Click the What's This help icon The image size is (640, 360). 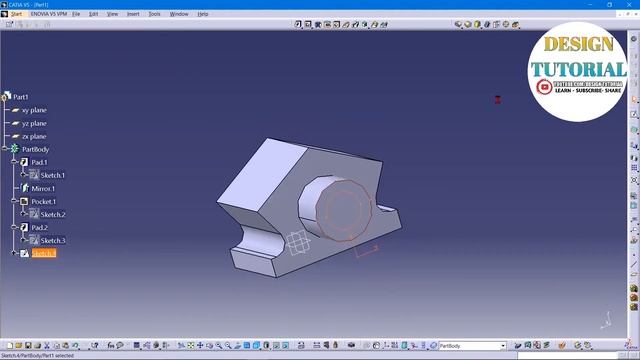(x=95, y=345)
